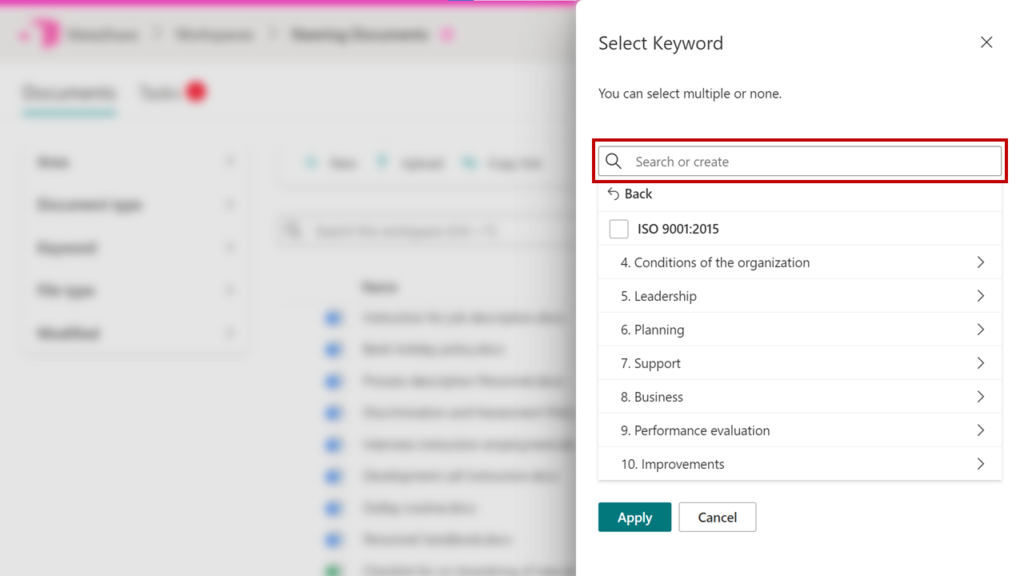Switch to the Tasks tab
1024x576 pixels.
(x=160, y=93)
